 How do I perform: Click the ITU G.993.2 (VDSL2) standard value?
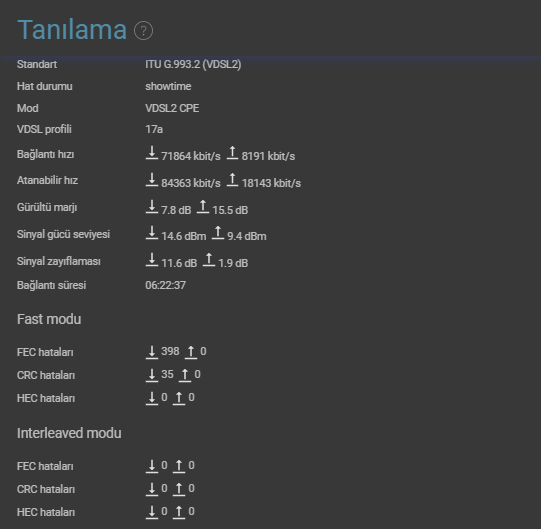(193, 65)
